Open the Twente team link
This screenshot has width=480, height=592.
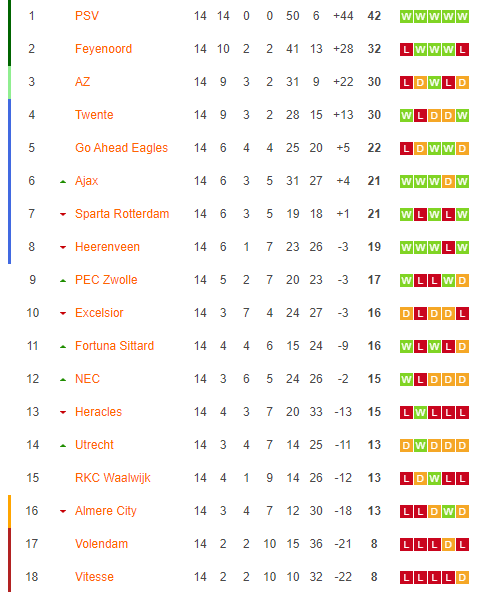pyautogui.click(x=94, y=115)
